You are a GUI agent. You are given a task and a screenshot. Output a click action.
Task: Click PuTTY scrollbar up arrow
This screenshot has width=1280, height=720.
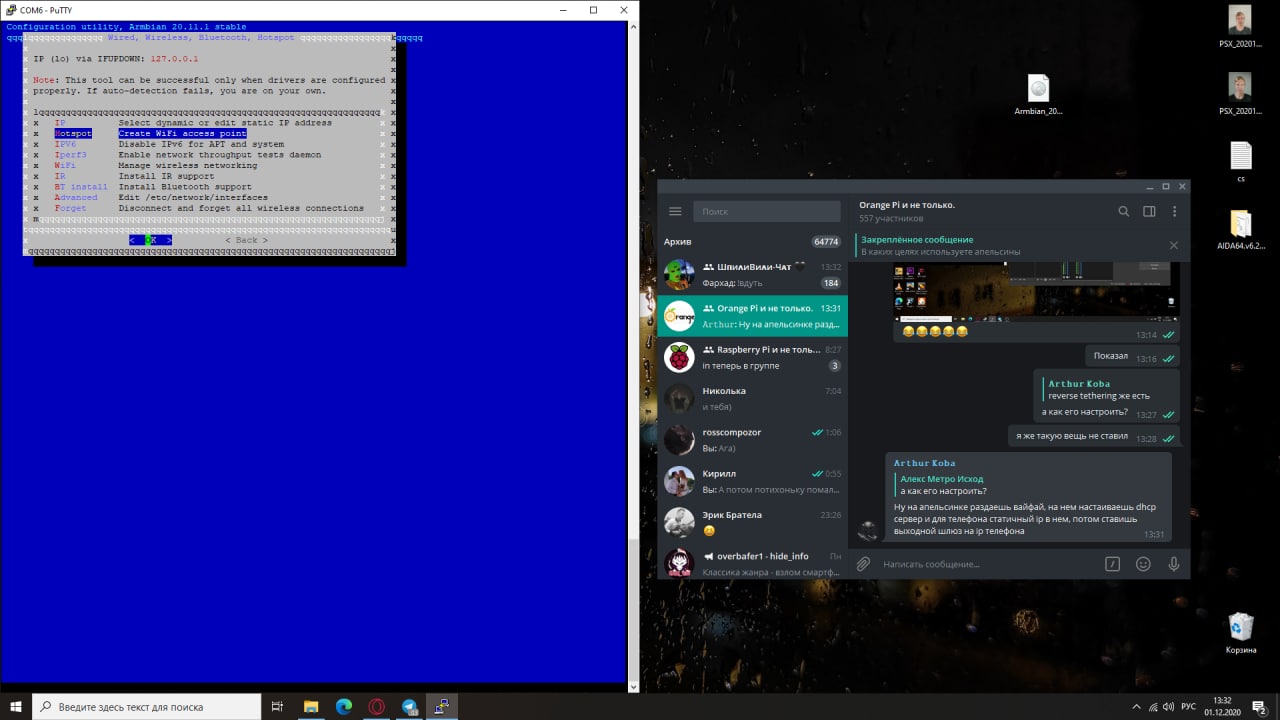633,27
